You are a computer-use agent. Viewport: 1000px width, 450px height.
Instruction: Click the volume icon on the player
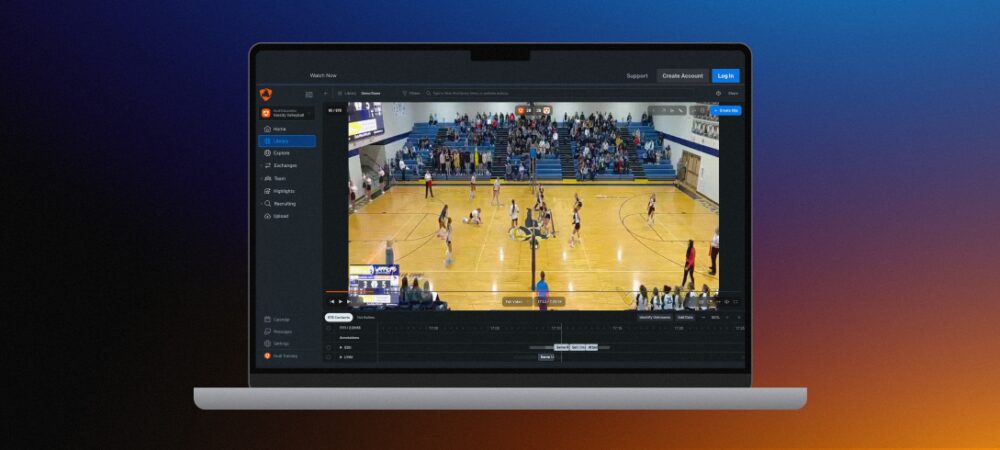click(726, 301)
